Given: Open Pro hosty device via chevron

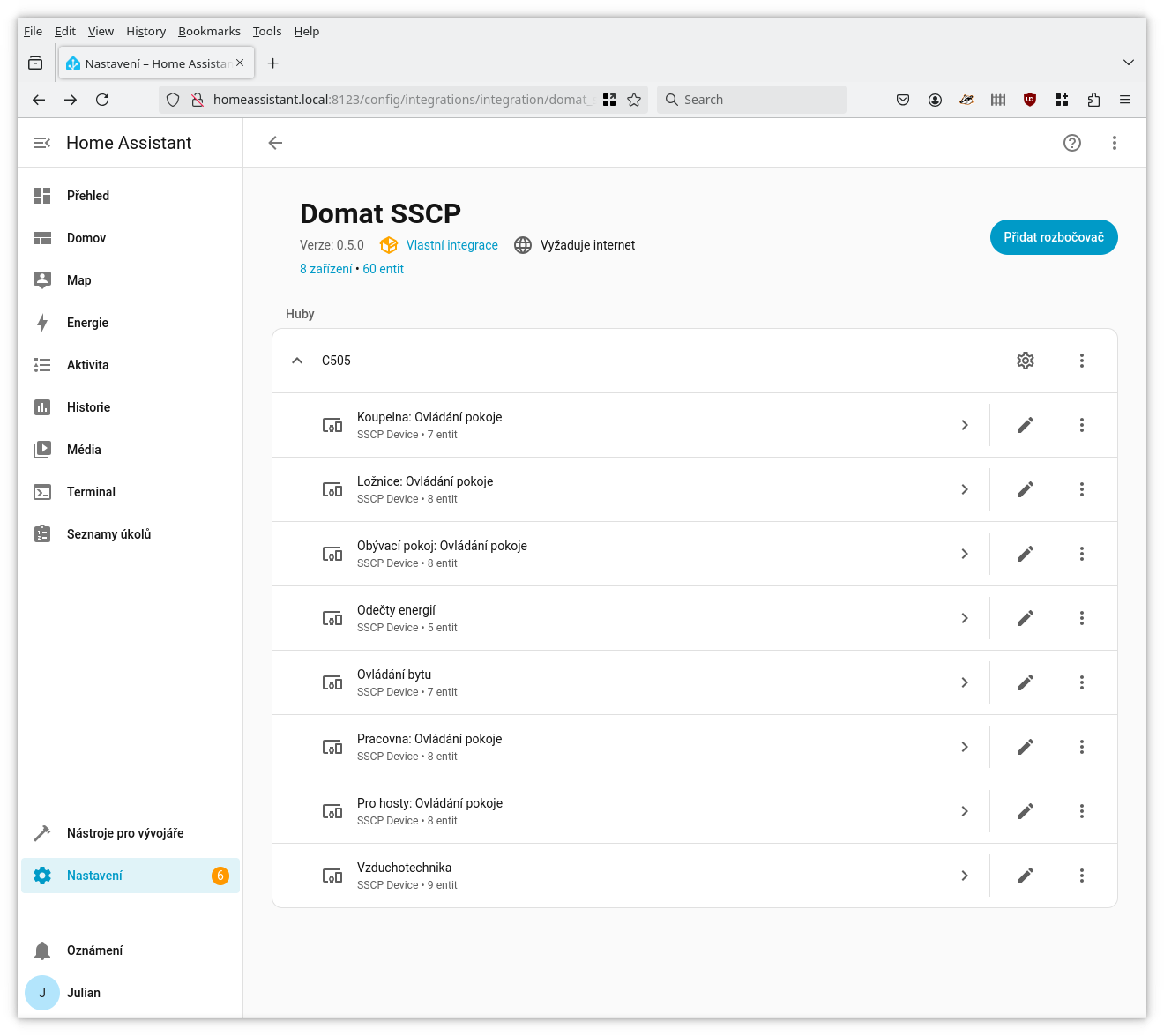Looking at the screenshot, I should tap(965, 811).
